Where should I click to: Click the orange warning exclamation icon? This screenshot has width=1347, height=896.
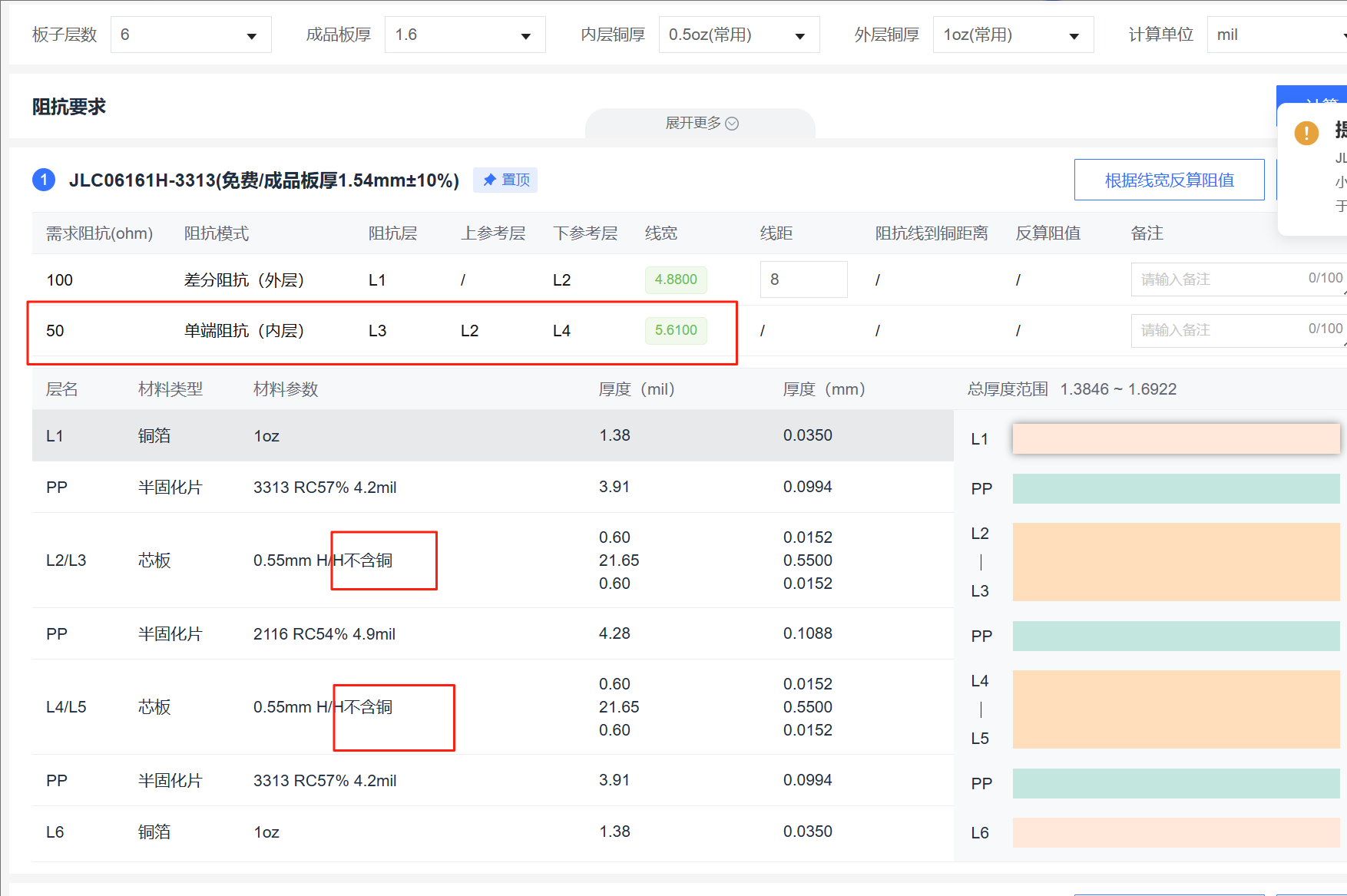pos(1306,133)
